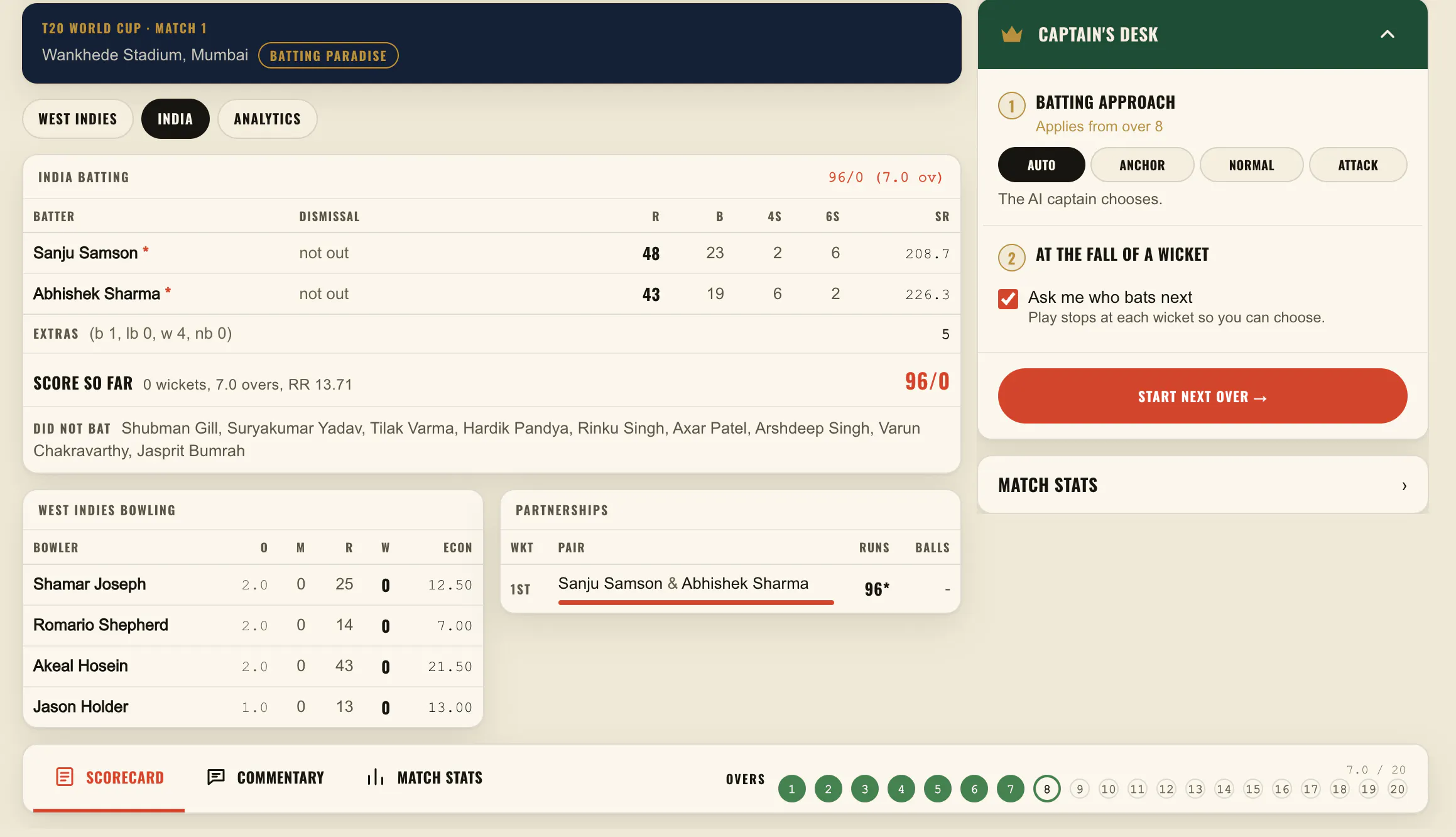Click the crown icon in Captain's Desk header

click(1011, 35)
